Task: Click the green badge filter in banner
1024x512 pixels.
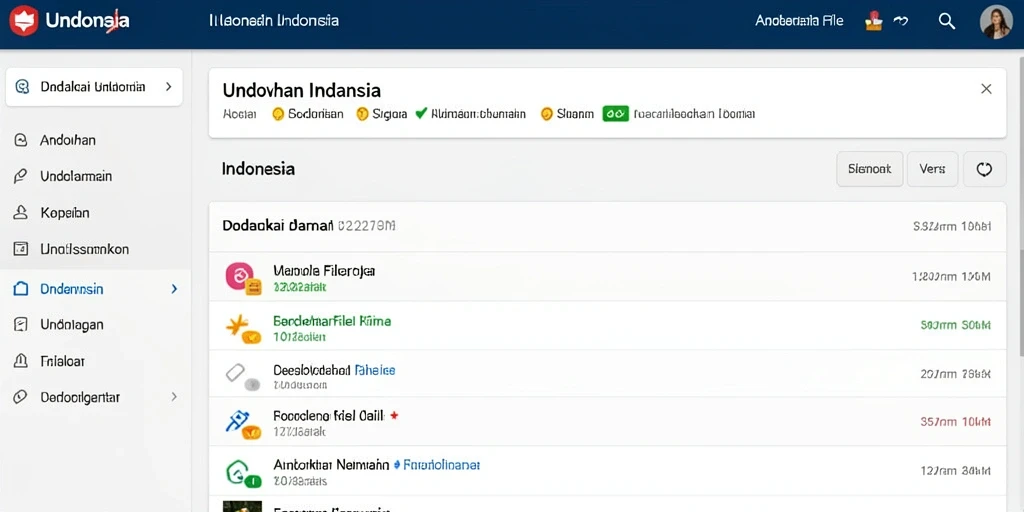Action: [x=616, y=114]
